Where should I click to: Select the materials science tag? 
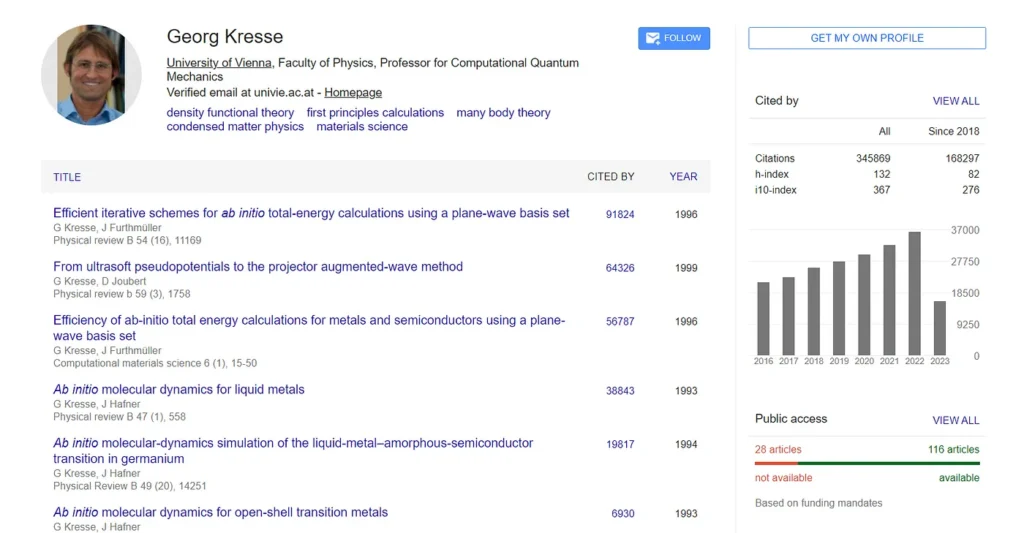tap(362, 127)
